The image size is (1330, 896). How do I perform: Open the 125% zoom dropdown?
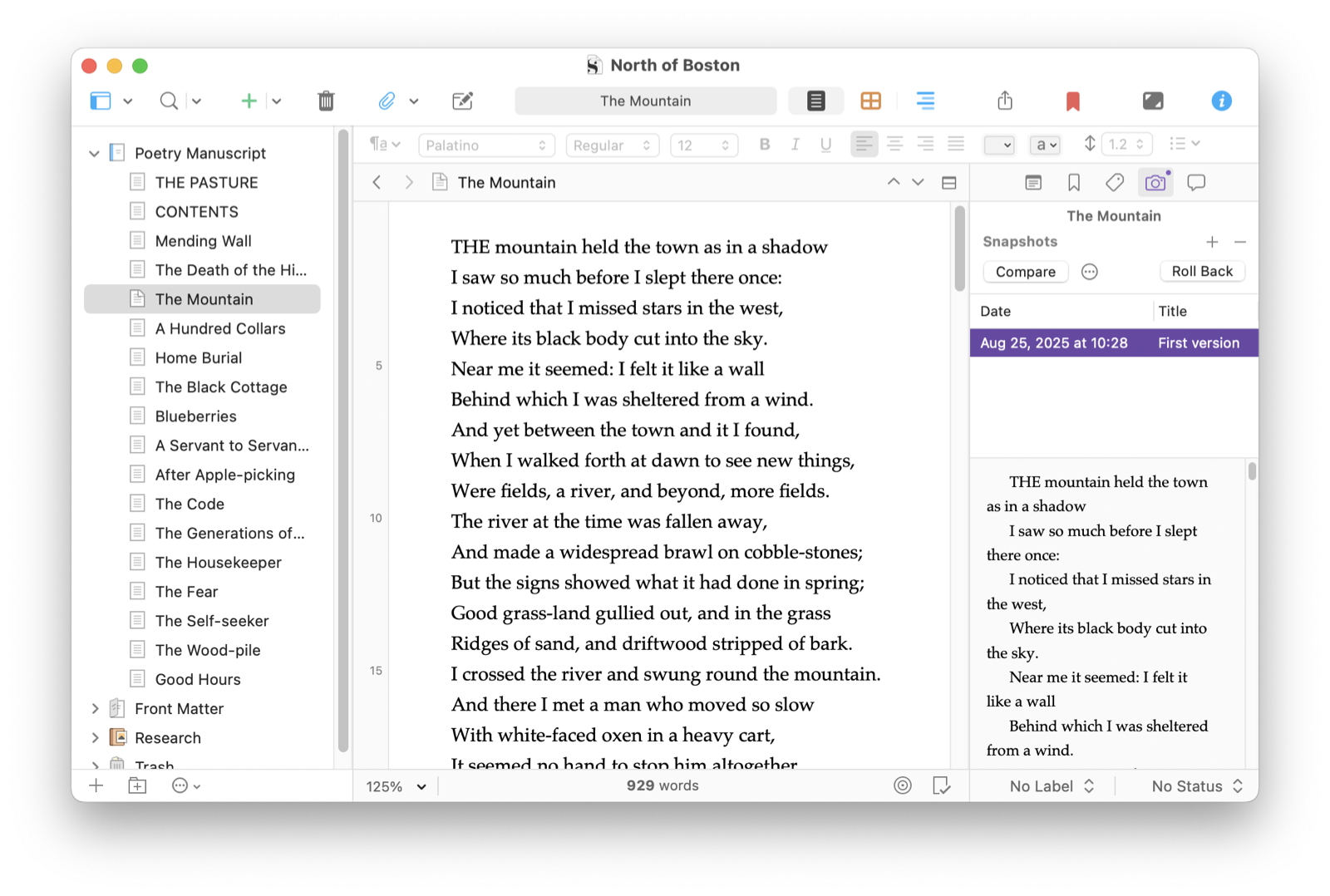(x=397, y=786)
